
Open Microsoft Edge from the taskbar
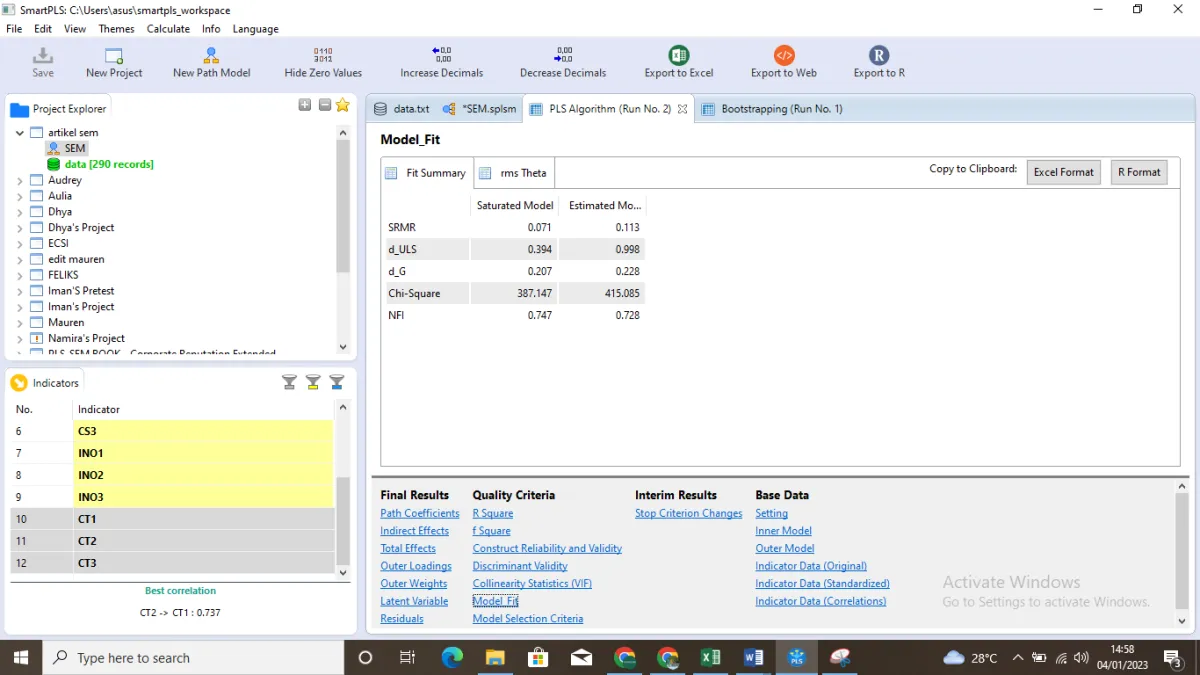(x=453, y=657)
